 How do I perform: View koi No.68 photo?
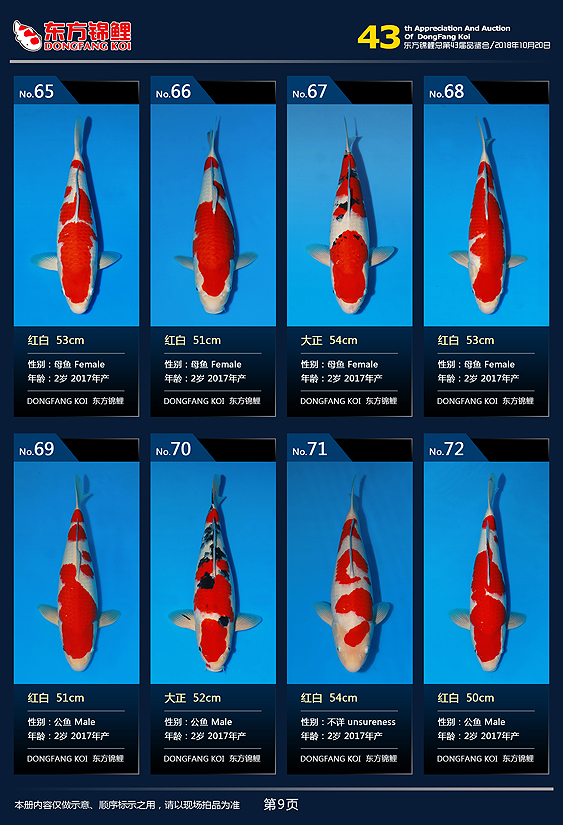tap(486, 215)
